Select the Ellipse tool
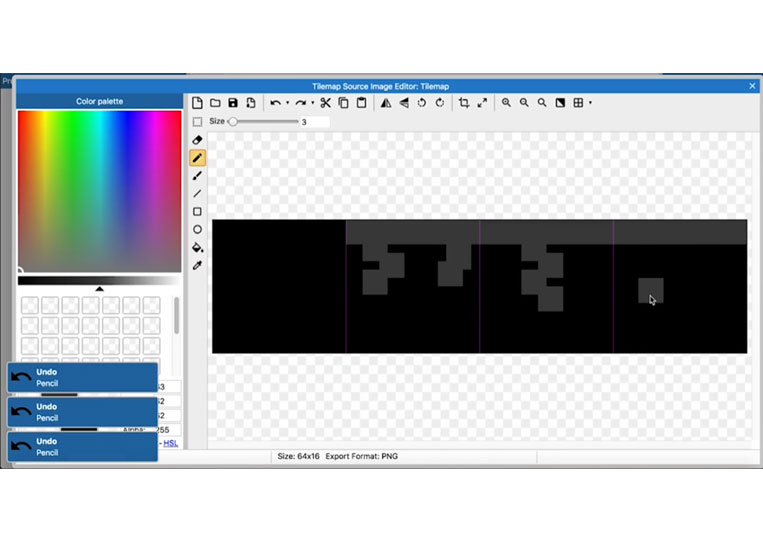Screen dimensions: 763x541 click(x=197, y=230)
